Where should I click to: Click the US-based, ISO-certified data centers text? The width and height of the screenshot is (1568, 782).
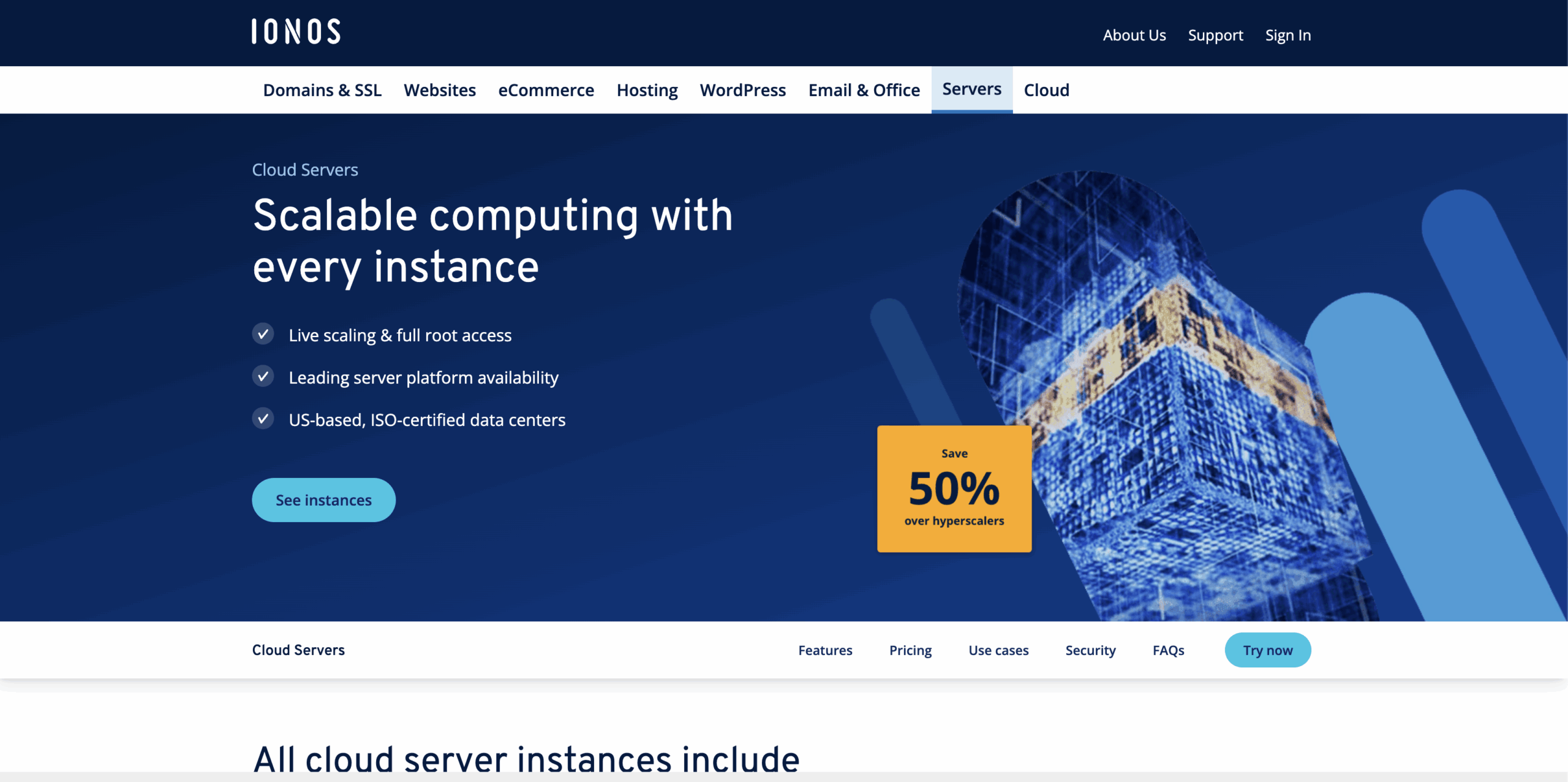coord(427,420)
